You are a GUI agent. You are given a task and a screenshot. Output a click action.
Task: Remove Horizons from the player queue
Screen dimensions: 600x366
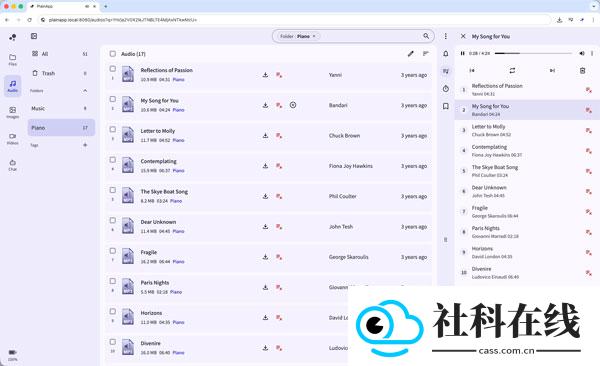pyautogui.click(x=589, y=252)
